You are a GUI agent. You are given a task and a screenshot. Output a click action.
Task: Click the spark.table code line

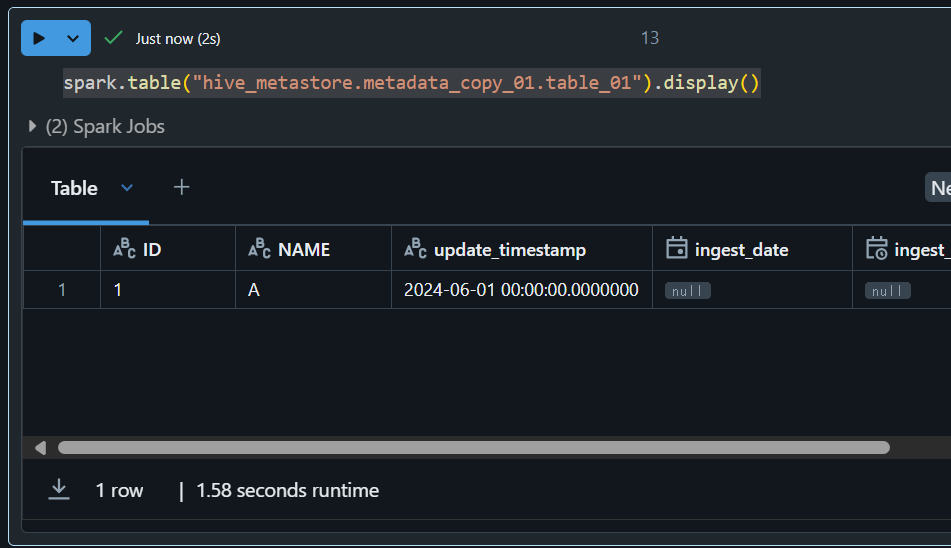[x=412, y=82]
